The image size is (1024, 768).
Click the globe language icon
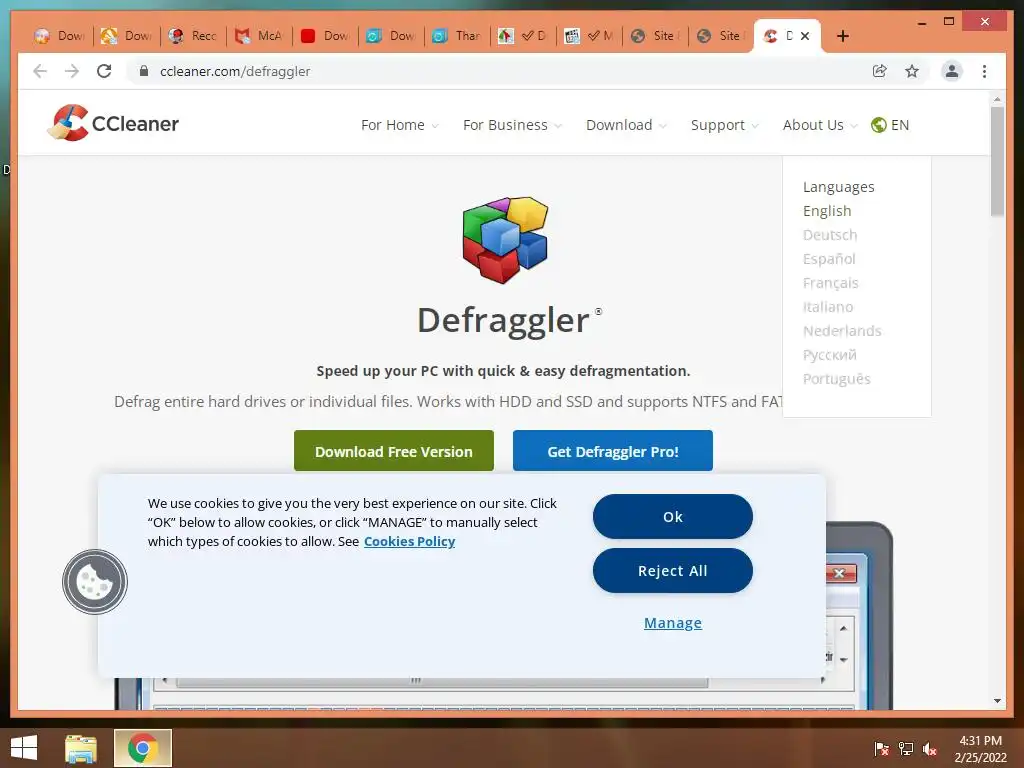[x=878, y=125]
